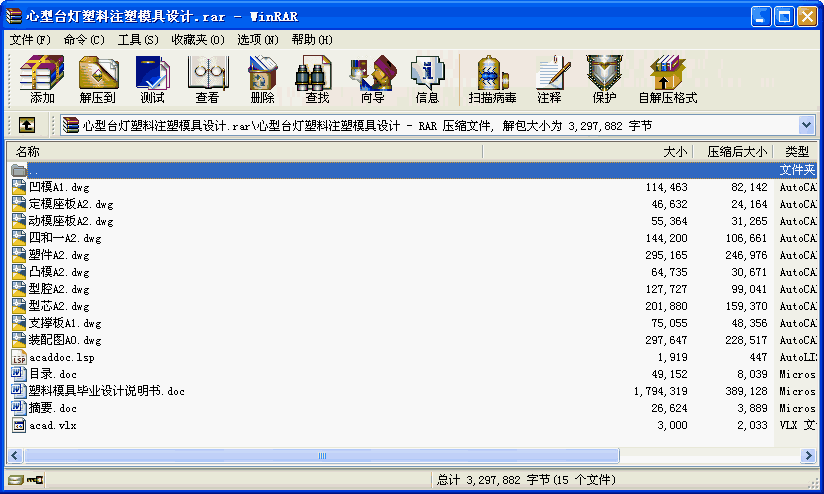The image size is (824, 494).
Task: Click size value 3,000 for acad.vlx
Action: pyautogui.click(x=672, y=425)
